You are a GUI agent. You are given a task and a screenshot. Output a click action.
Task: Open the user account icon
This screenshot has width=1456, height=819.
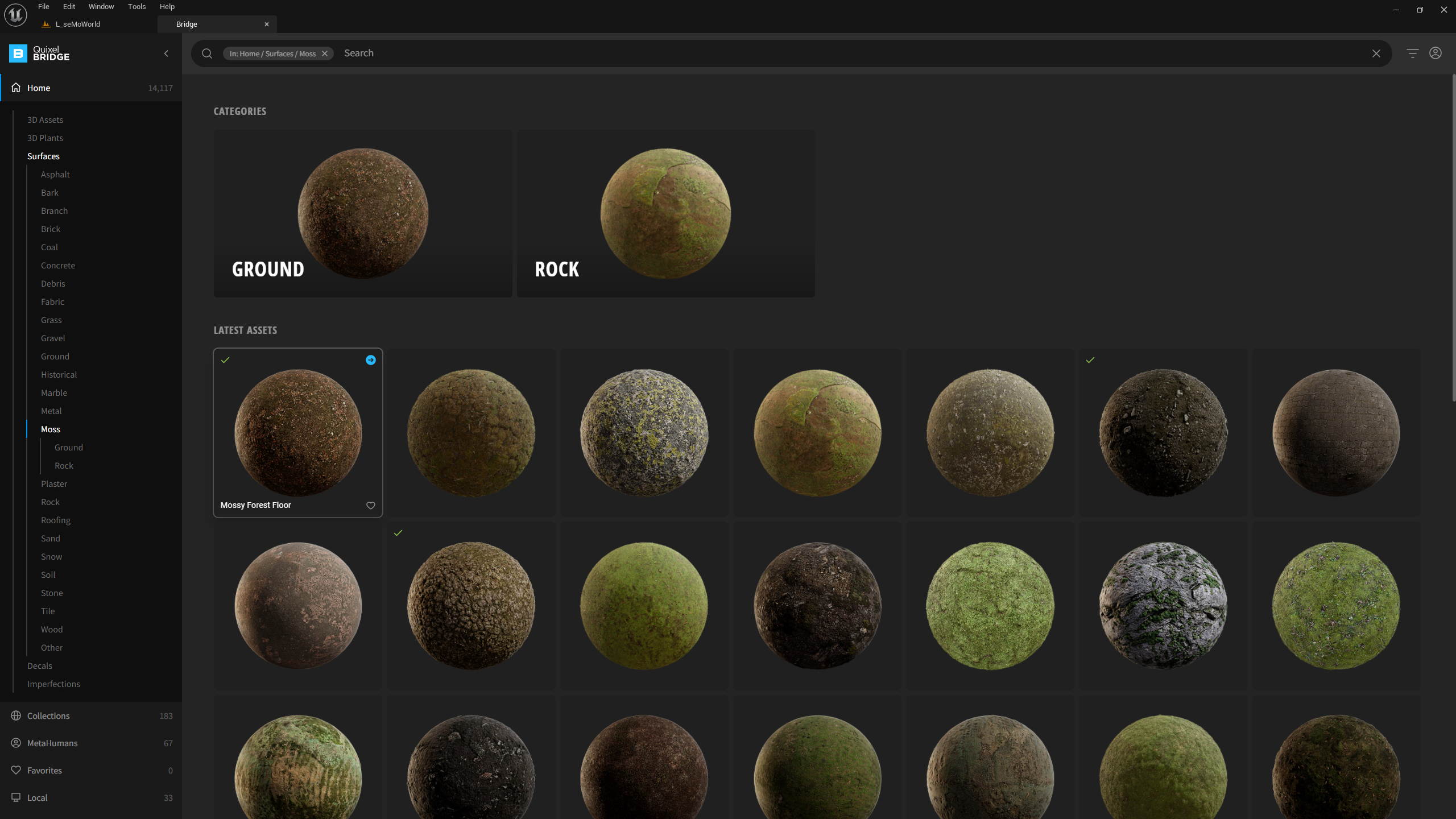click(x=1436, y=53)
